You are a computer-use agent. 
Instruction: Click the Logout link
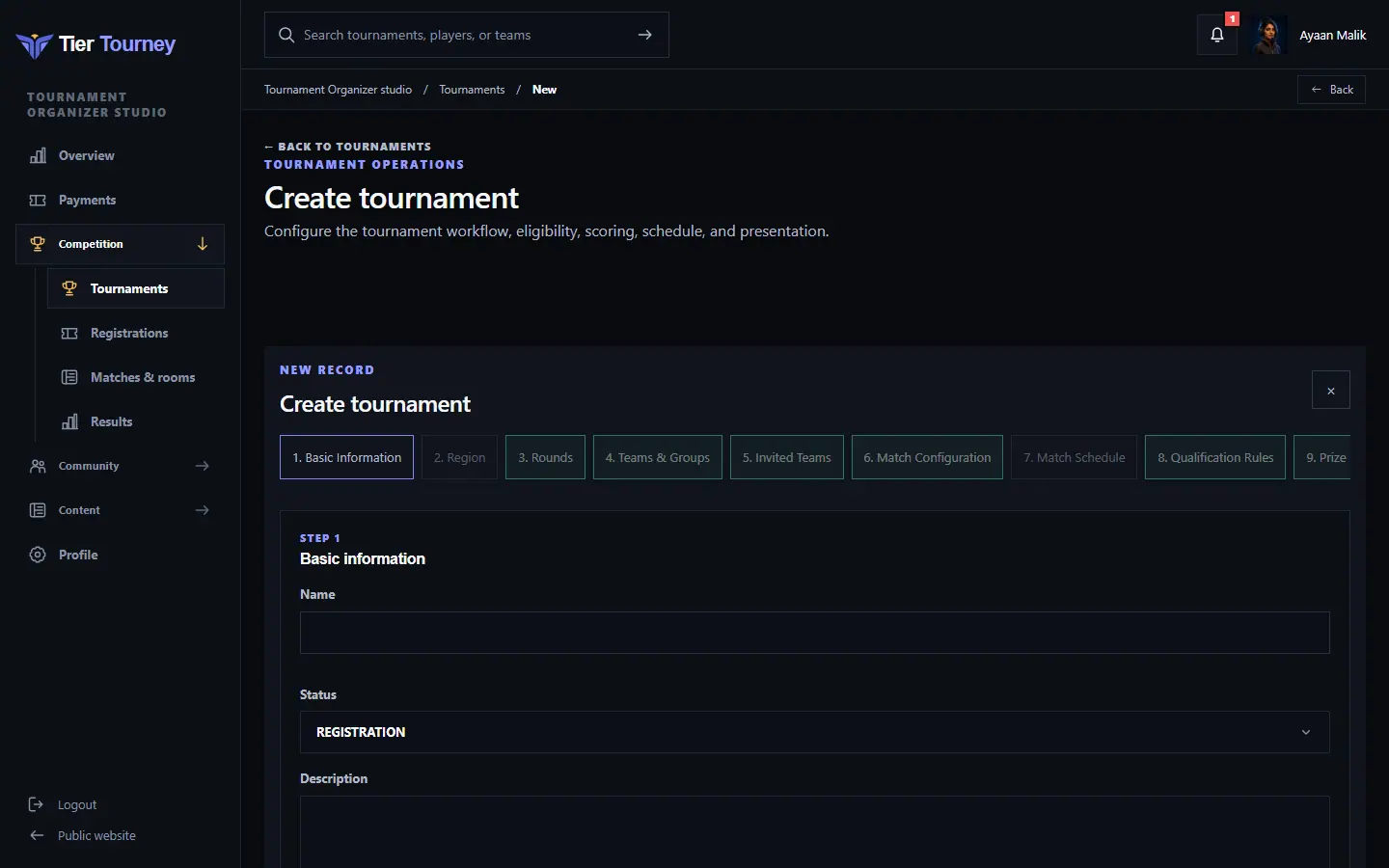(x=77, y=804)
